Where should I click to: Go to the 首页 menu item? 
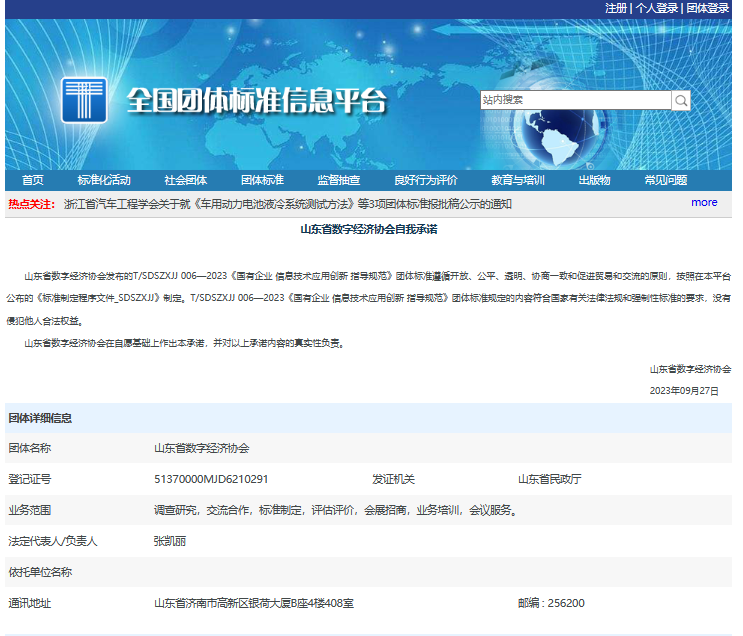[x=33, y=180]
